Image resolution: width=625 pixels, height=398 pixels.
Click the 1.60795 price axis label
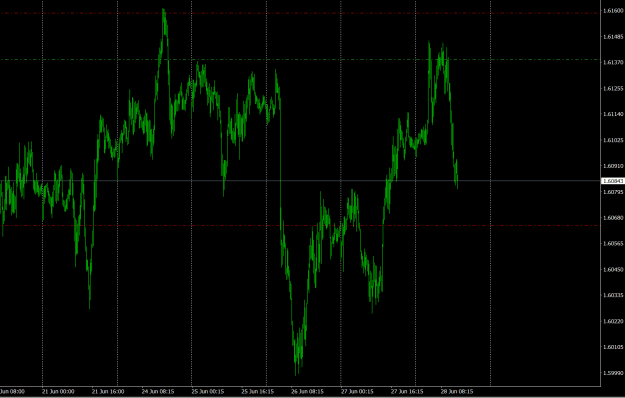(x=613, y=192)
